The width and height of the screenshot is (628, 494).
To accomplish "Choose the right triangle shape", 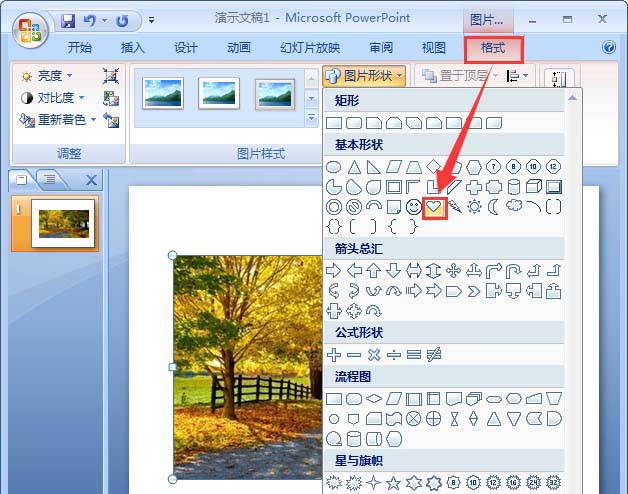I will click(x=374, y=167).
